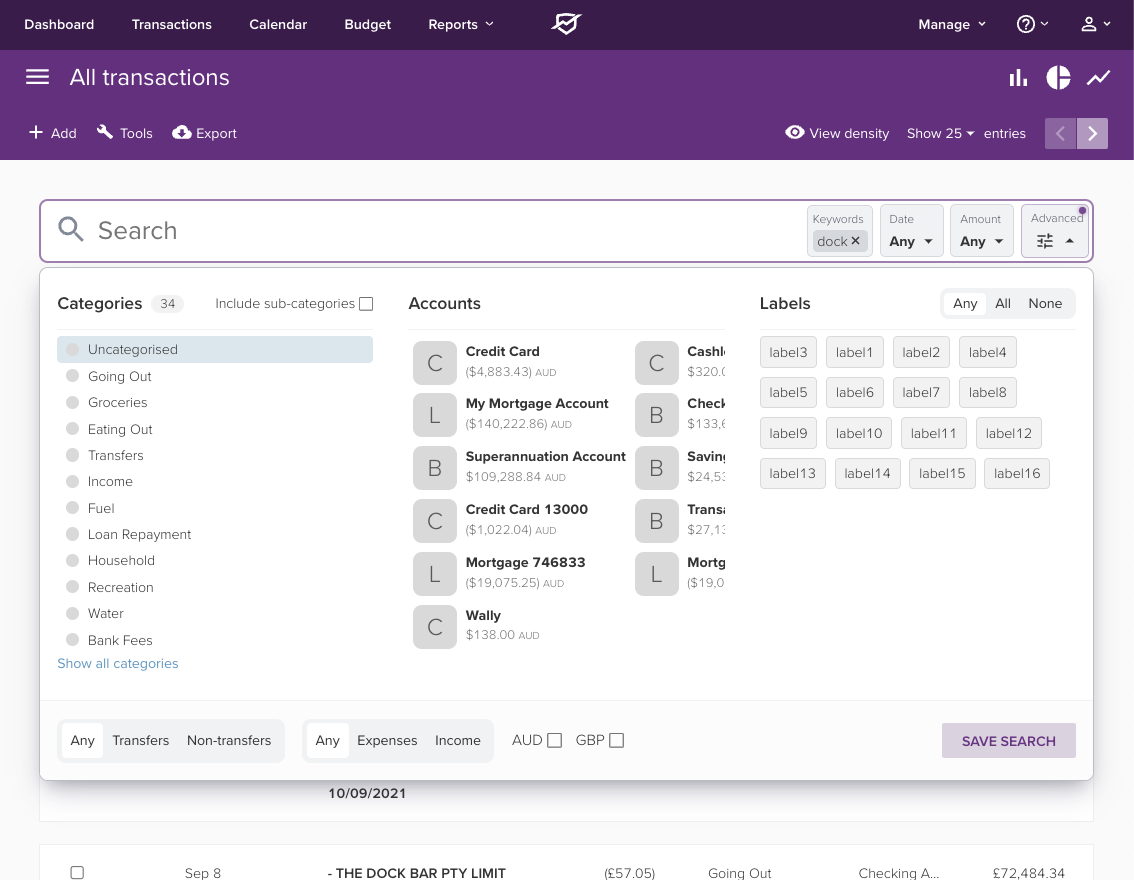
Task: Tick the GBP currency checkbox
Action: point(616,741)
